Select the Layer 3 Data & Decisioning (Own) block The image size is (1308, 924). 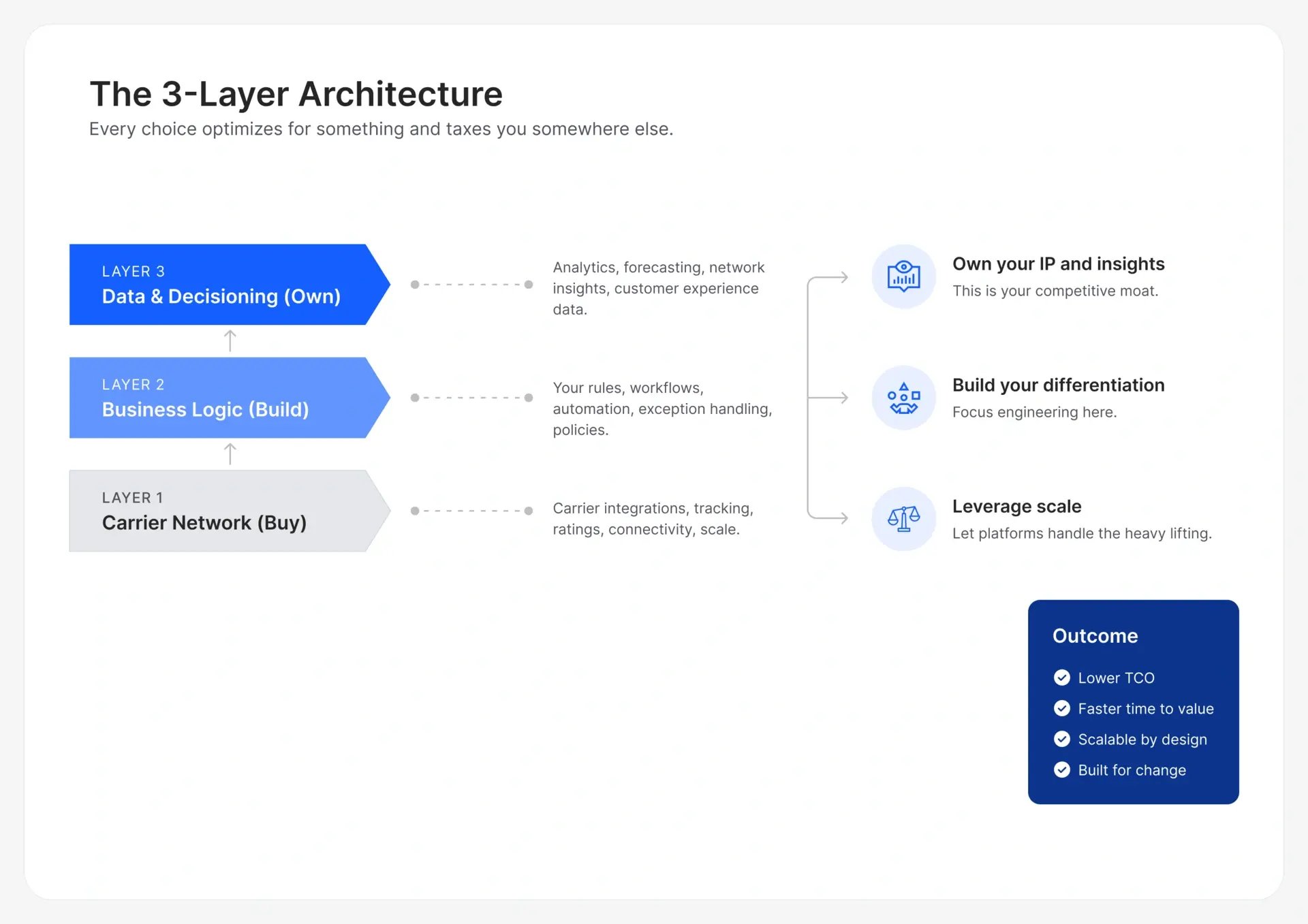(x=230, y=285)
